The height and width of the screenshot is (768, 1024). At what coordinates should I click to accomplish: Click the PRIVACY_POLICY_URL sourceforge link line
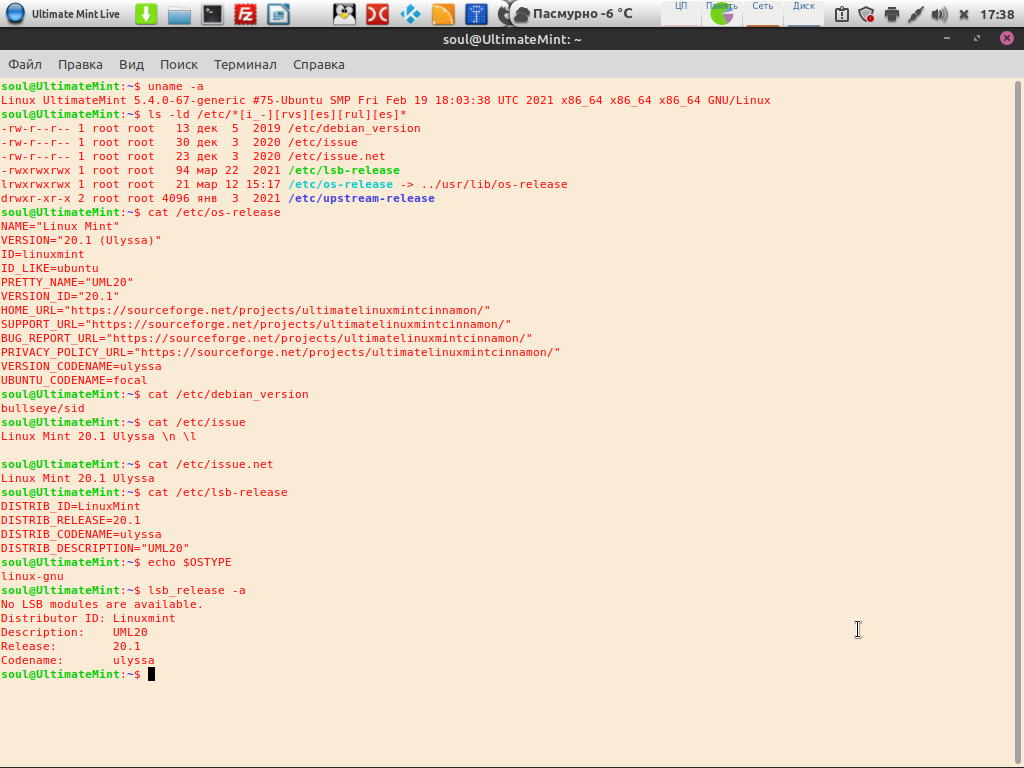pyautogui.click(x=281, y=353)
